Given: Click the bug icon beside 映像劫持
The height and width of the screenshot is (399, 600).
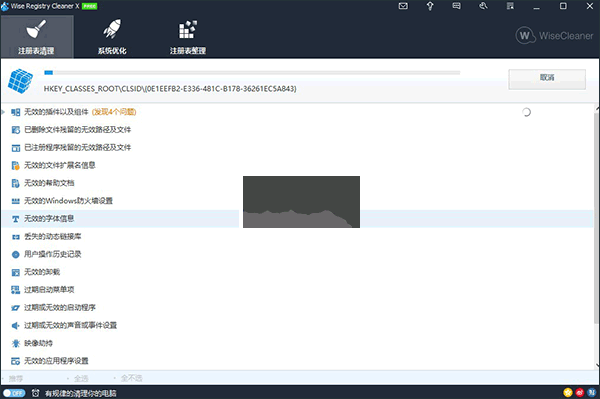Looking at the screenshot, I should coord(16,343).
